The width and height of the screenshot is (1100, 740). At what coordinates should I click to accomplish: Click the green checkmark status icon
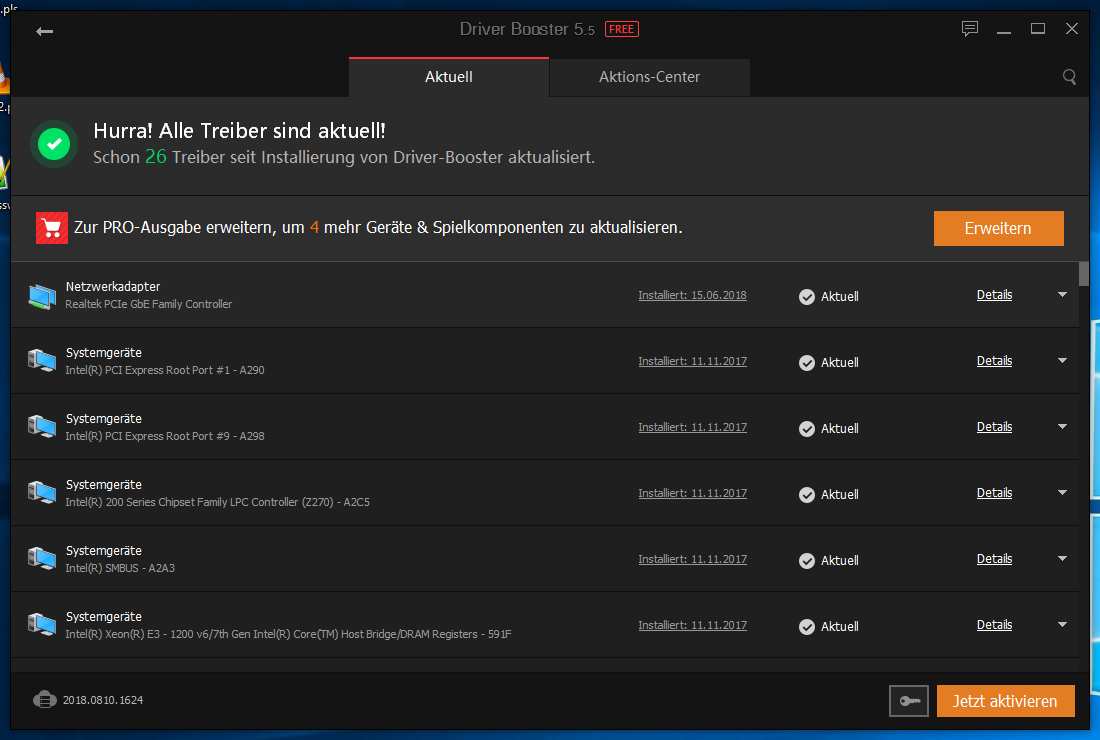54,144
